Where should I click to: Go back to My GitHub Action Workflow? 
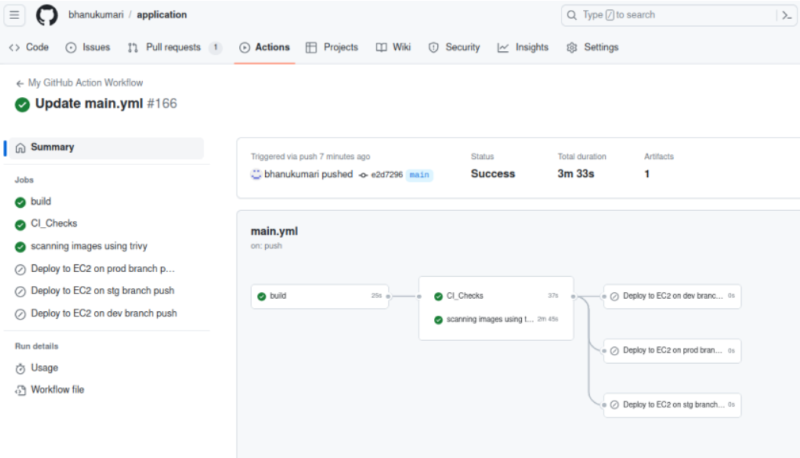click(x=85, y=83)
